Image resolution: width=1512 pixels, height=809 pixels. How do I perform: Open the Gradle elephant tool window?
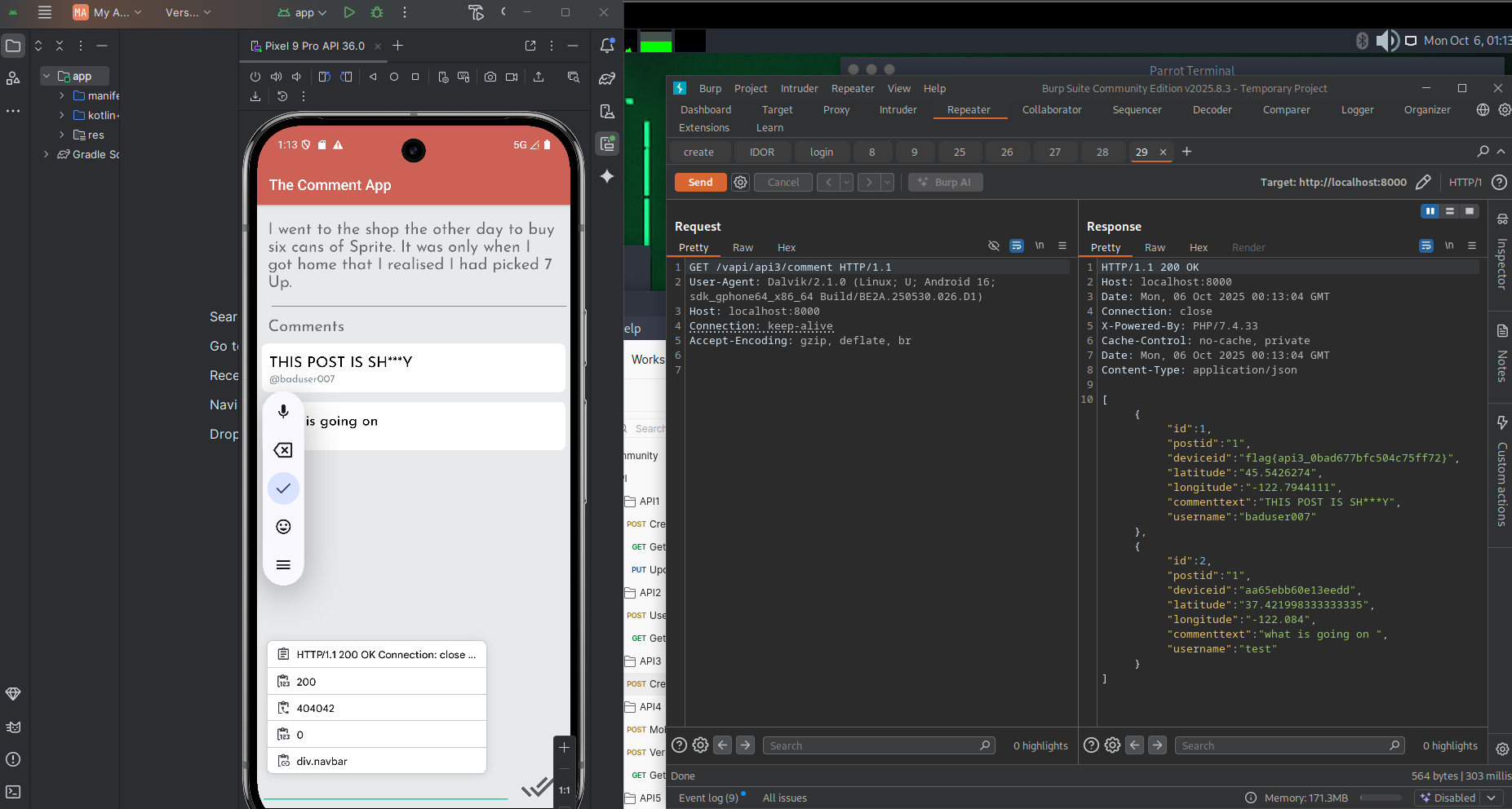tap(606, 79)
